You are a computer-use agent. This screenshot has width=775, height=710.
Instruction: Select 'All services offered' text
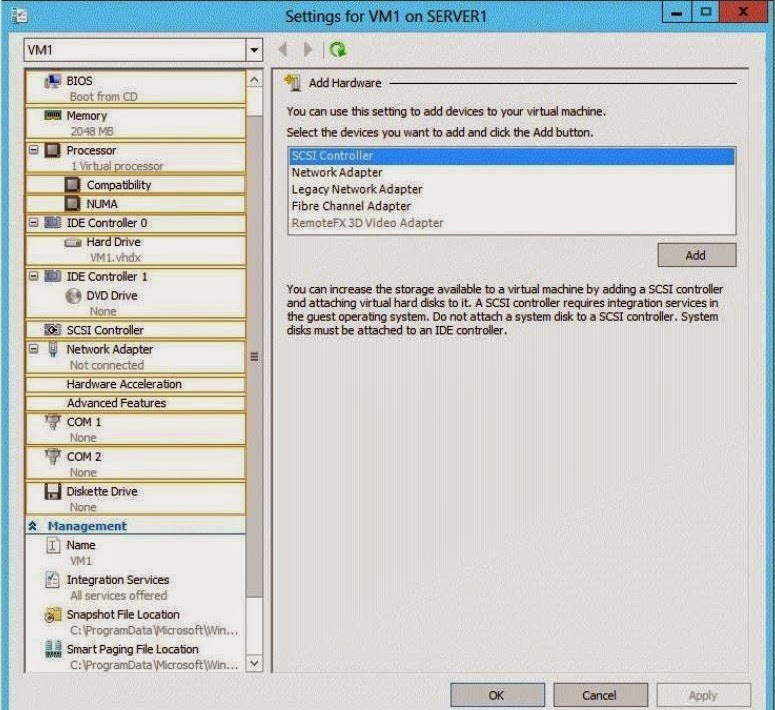(119, 596)
